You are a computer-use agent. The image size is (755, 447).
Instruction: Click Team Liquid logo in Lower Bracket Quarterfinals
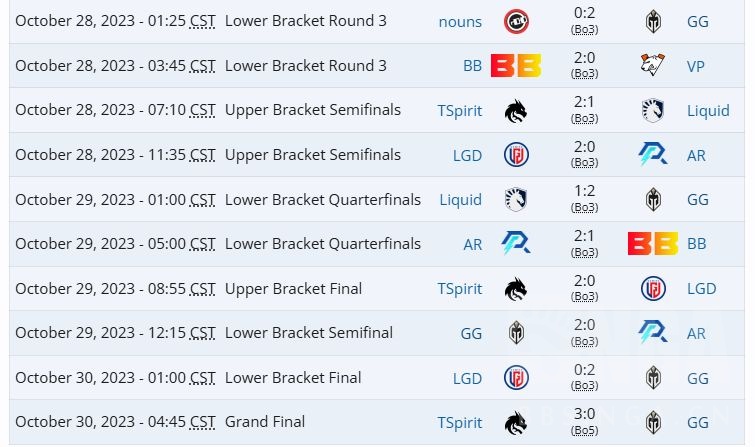pos(516,199)
